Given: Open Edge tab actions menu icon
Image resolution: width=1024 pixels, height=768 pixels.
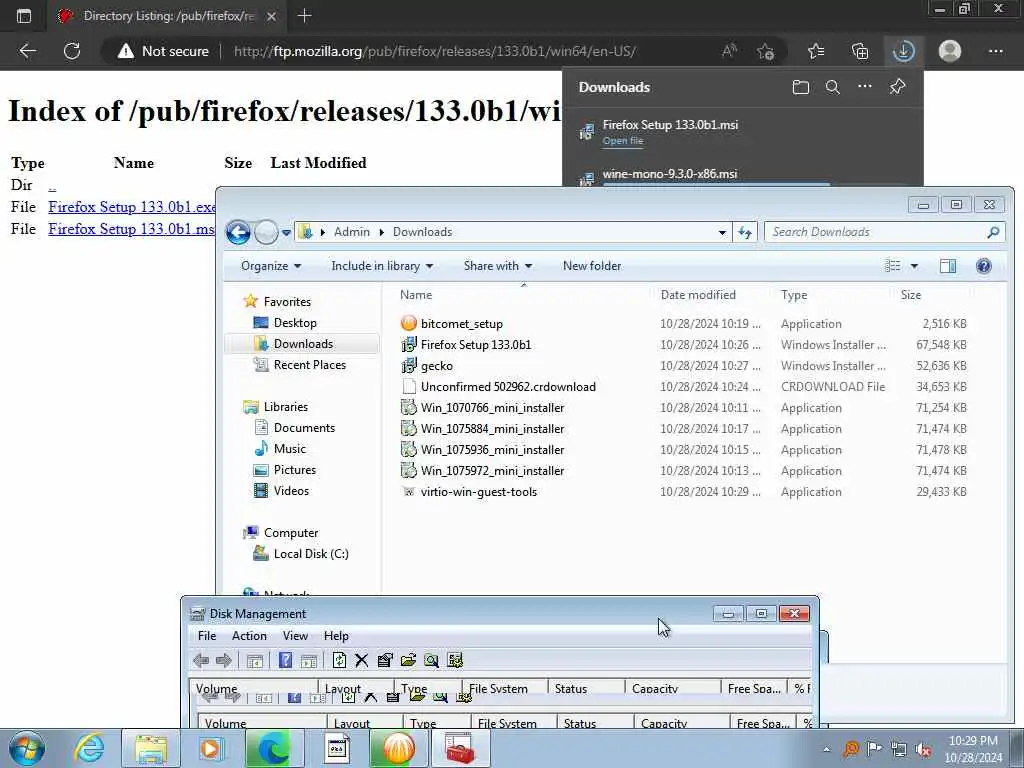Looking at the screenshot, I should pos(24,16).
